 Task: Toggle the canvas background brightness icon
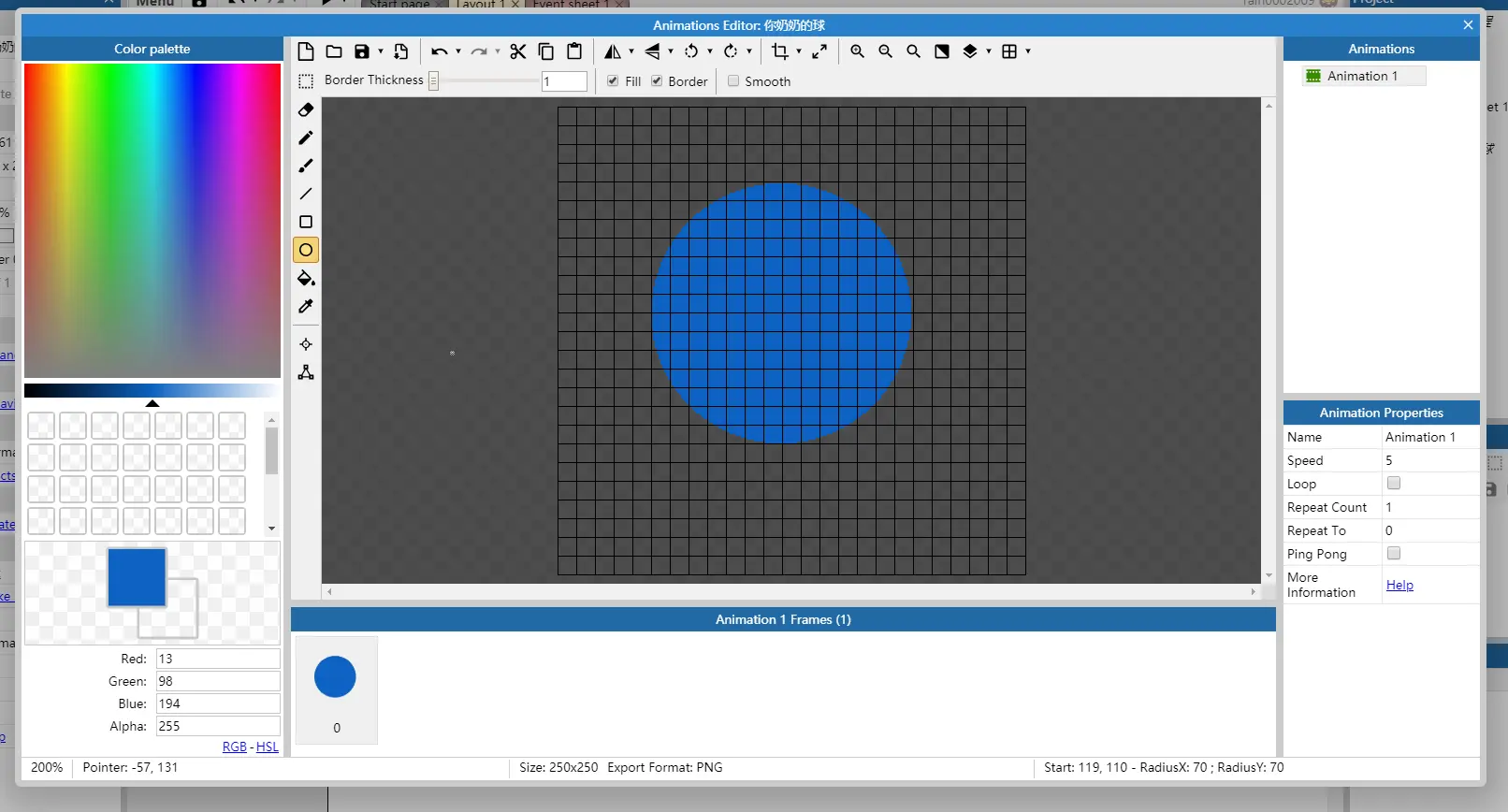coord(942,51)
